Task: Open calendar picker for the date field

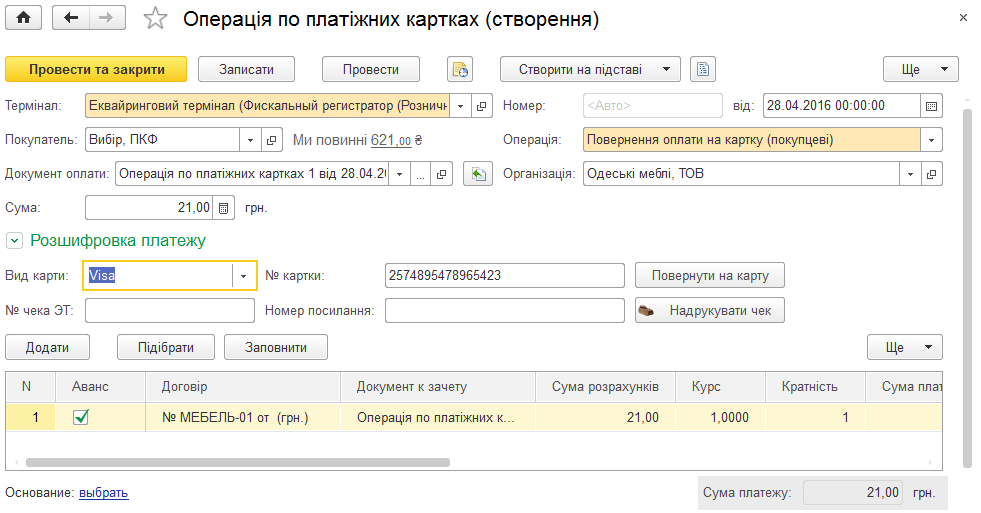Action: (931, 106)
